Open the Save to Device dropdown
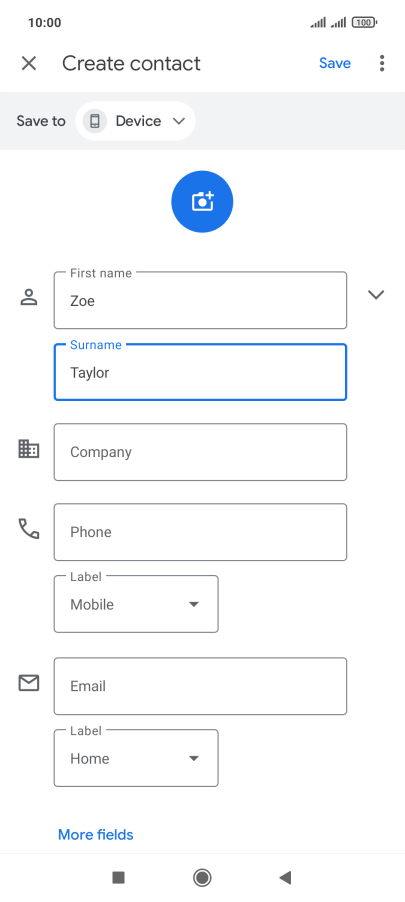 click(x=135, y=121)
